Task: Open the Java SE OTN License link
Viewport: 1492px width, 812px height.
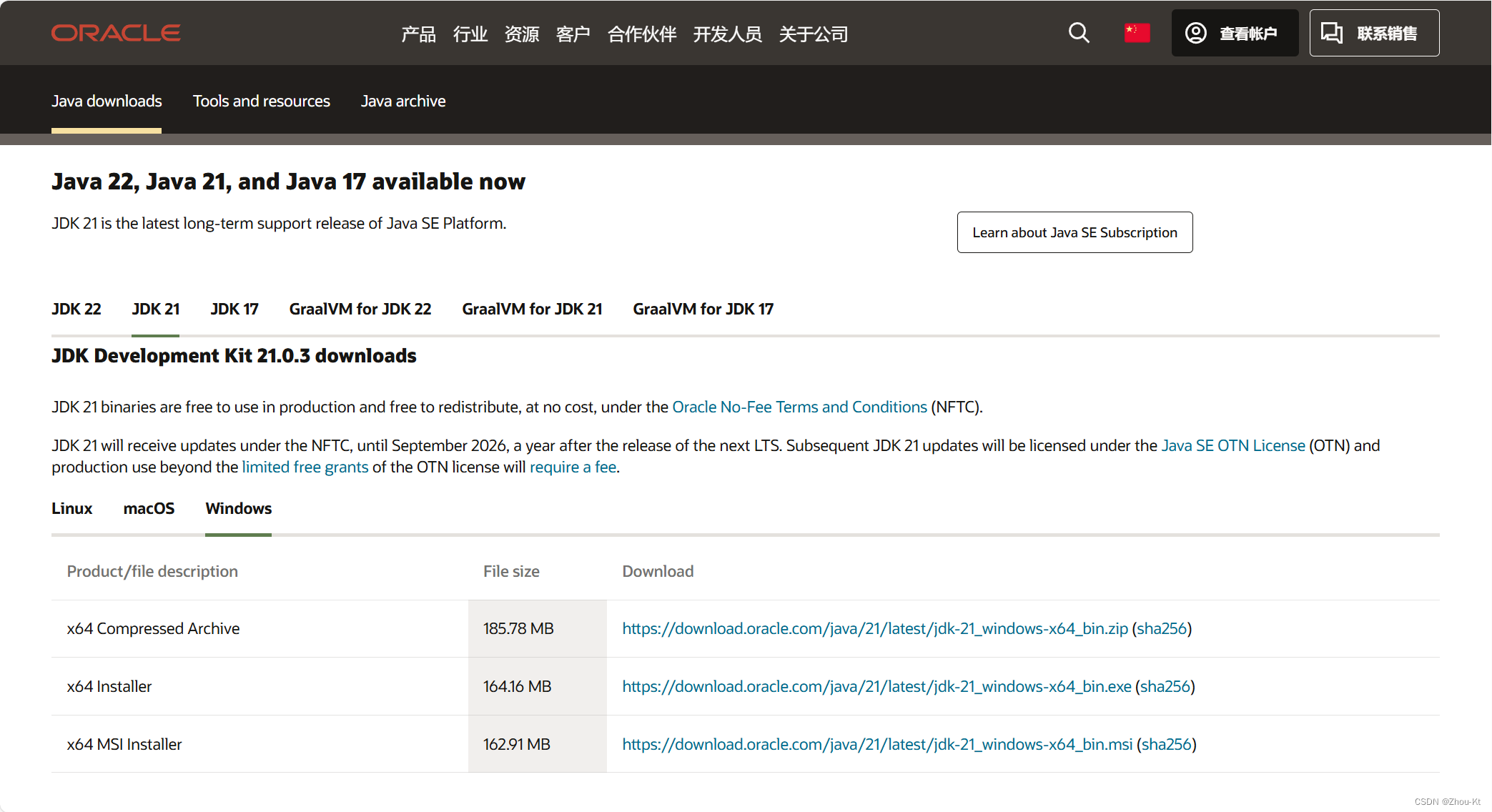Action: pos(1233,445)
